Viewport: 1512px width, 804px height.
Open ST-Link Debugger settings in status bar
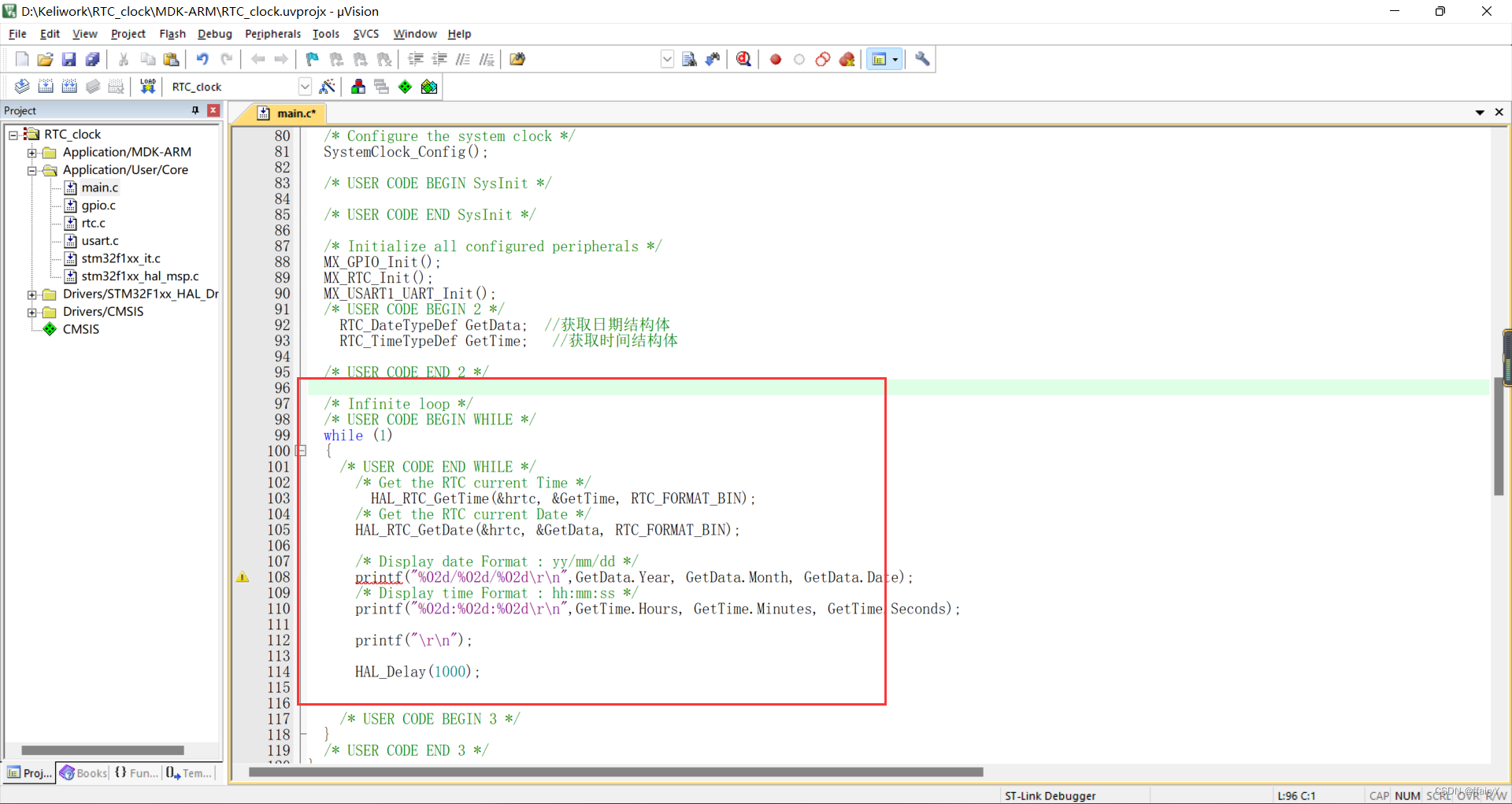tap(1050, 795)
